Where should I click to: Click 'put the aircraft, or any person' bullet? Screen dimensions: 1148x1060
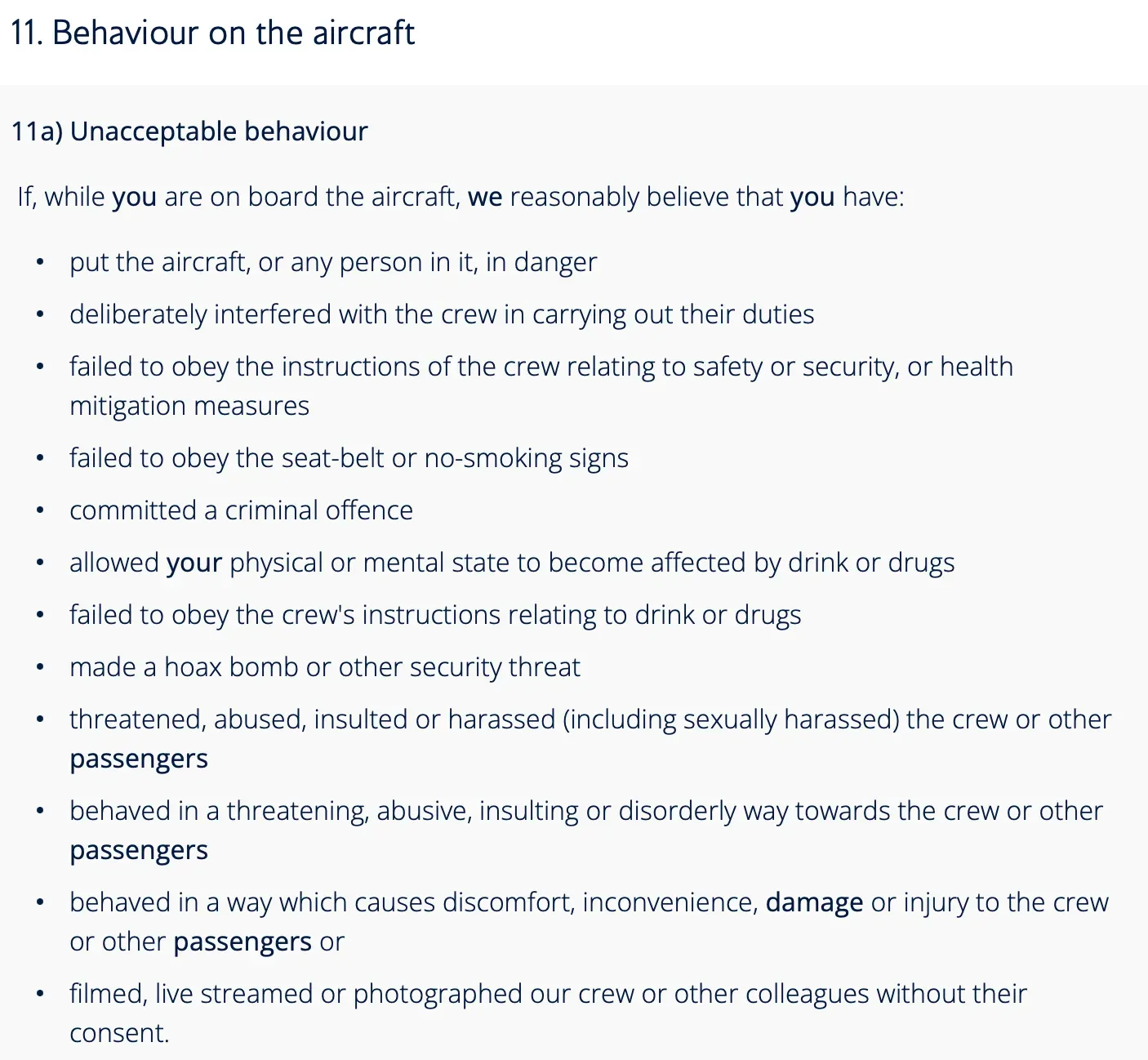(x=333, y=263)
